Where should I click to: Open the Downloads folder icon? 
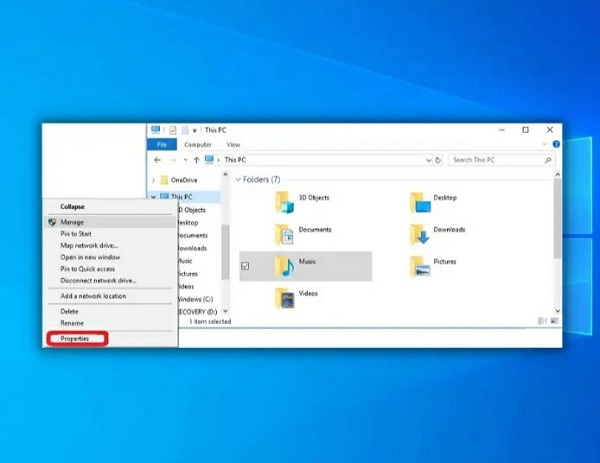(x=419, y=234)
